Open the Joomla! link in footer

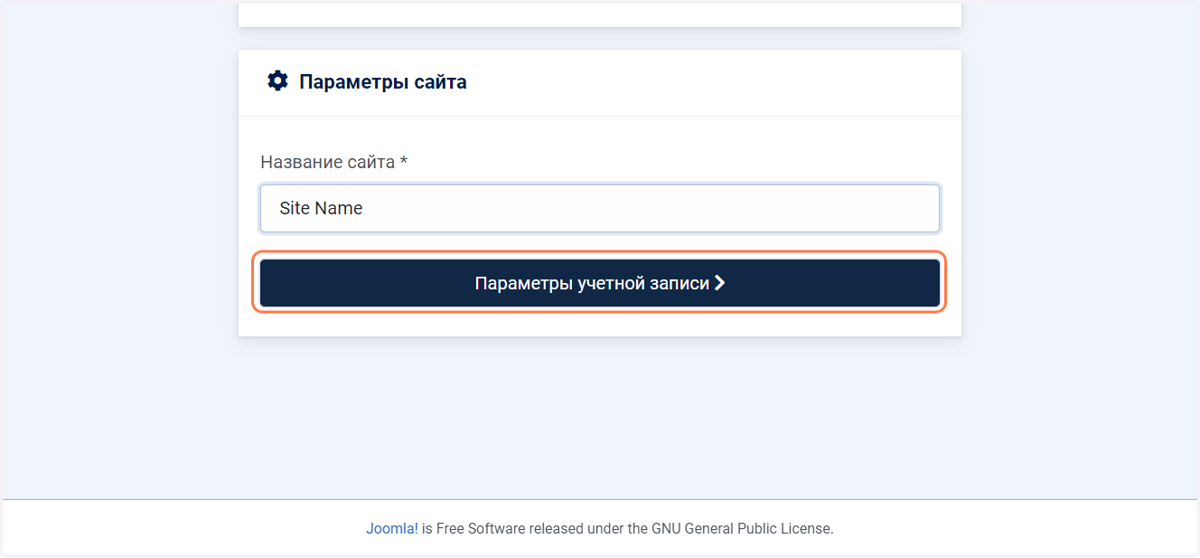tap(392, 528)
